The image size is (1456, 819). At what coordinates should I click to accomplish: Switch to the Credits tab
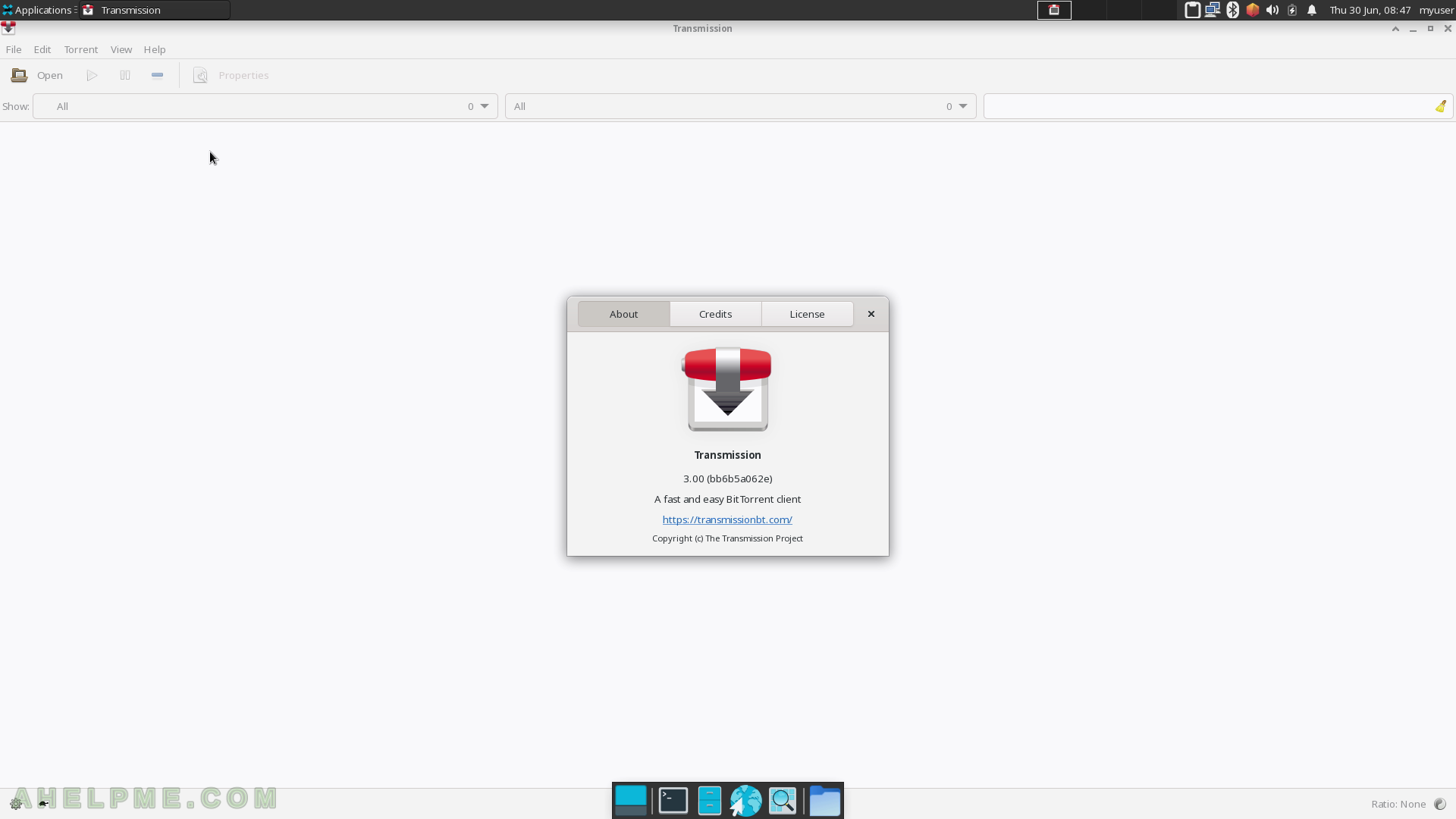pyautogui.click(x=716, y=314)
